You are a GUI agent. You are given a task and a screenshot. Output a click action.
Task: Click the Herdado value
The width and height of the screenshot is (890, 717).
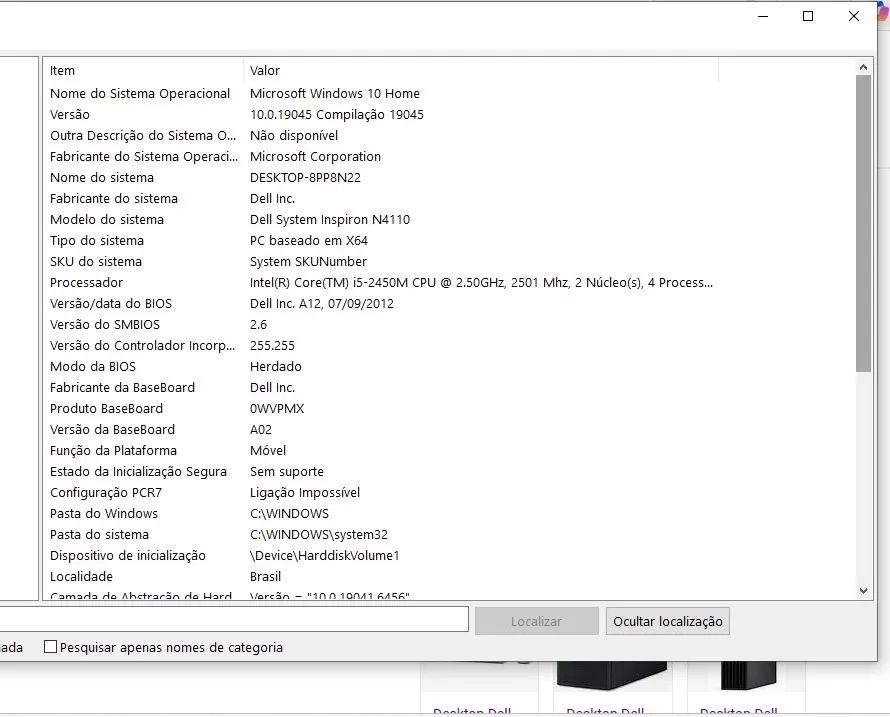pyautogui.click(x=276, y=366)
